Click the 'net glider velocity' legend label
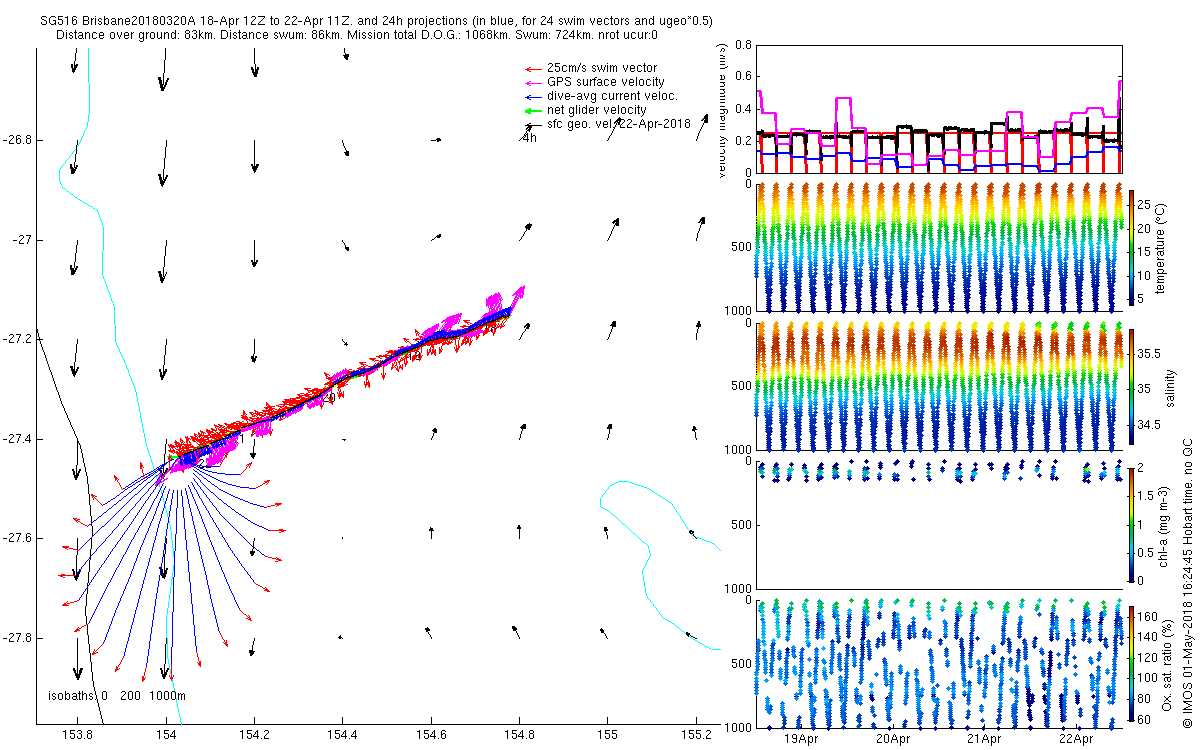This screenshot has height=750, width=1200. 596,110
